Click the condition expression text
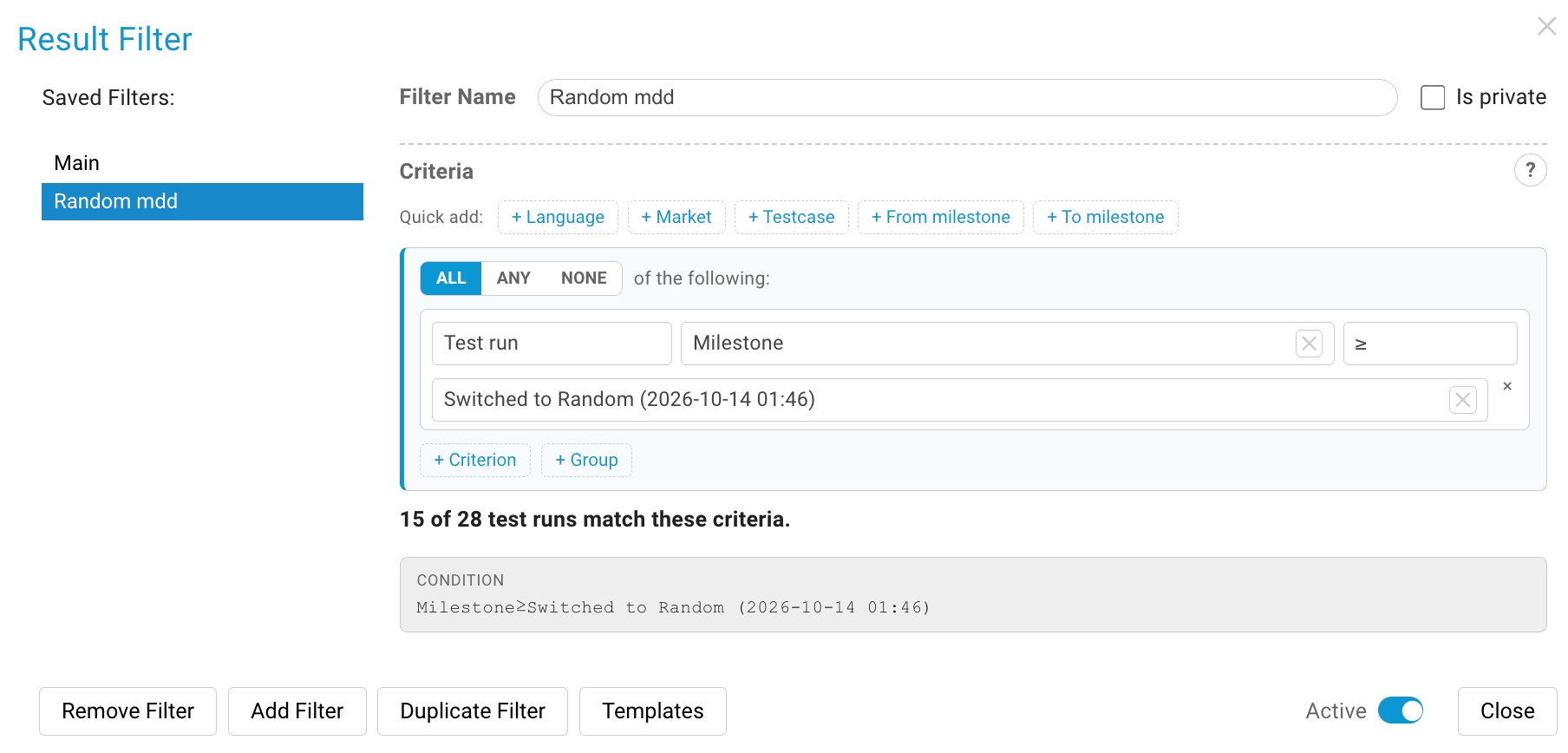Screen dimensions: 1568x753 click(673, 607)
